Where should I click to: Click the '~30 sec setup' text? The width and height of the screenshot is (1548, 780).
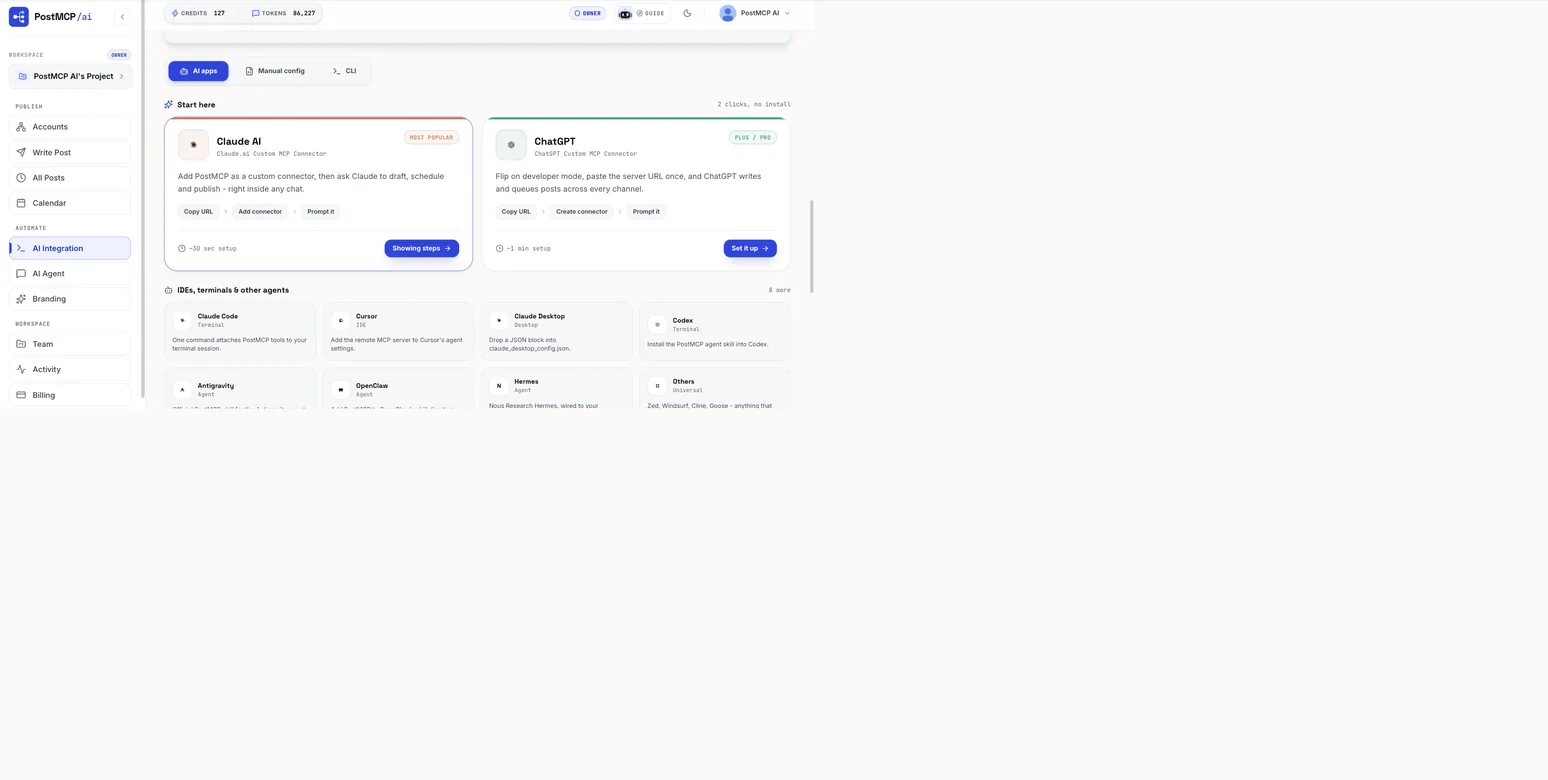pyautogui.click(x=212, y=248)
